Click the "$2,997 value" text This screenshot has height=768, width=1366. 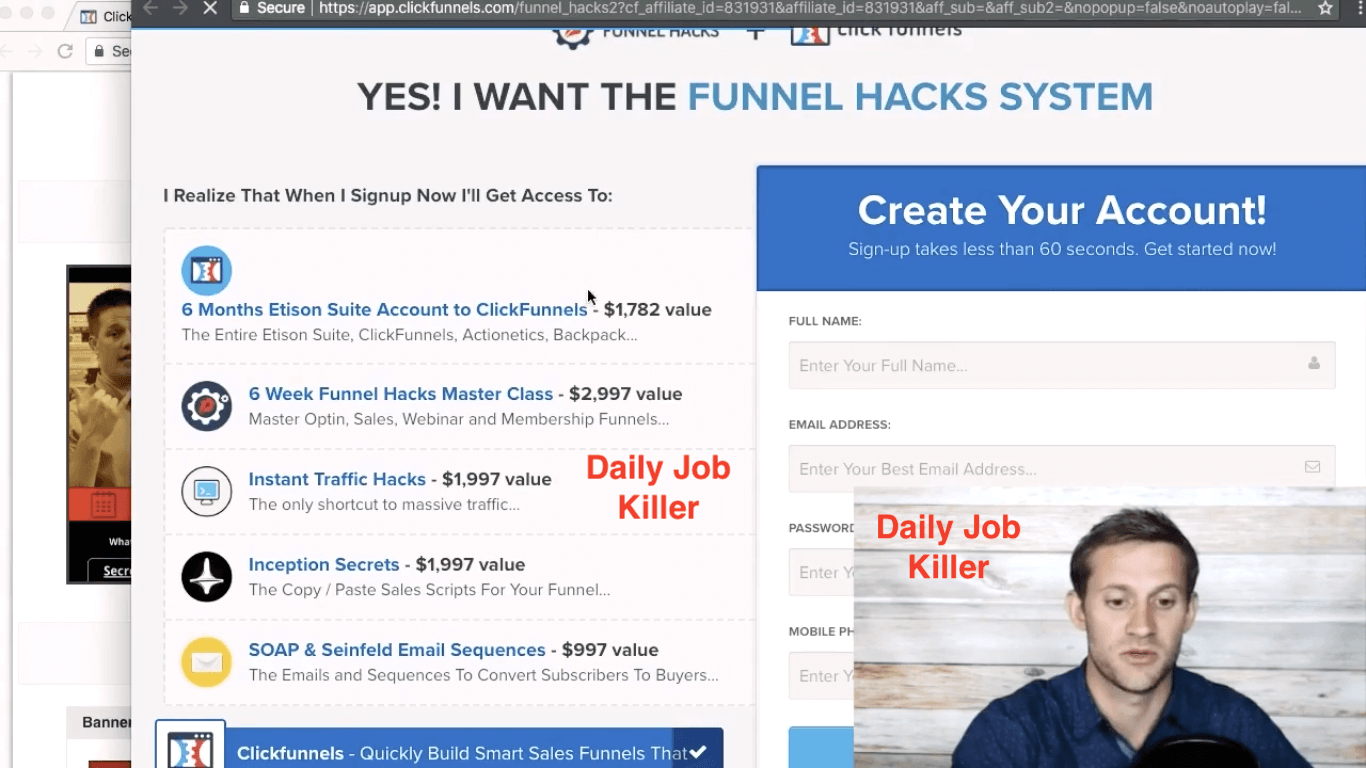(x=626, y=394)
